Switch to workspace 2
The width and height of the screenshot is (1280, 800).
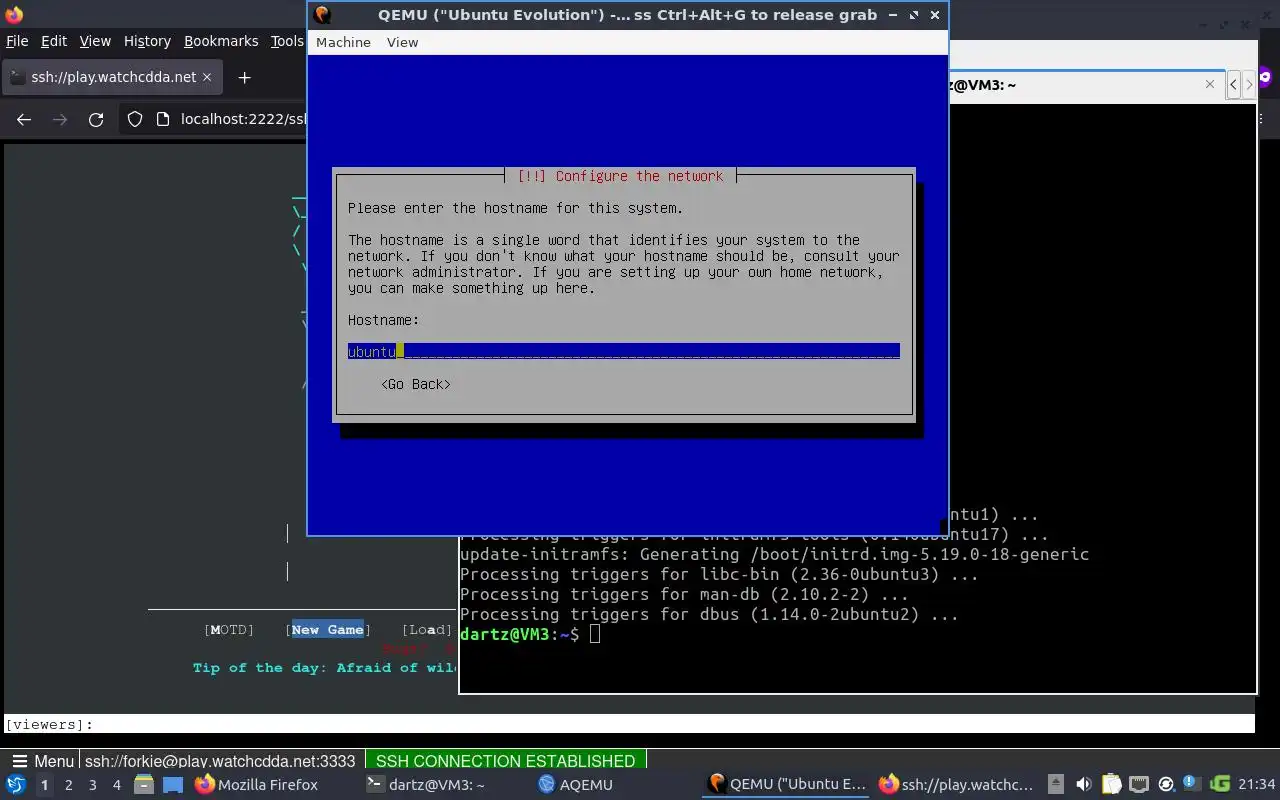point(68,785)
